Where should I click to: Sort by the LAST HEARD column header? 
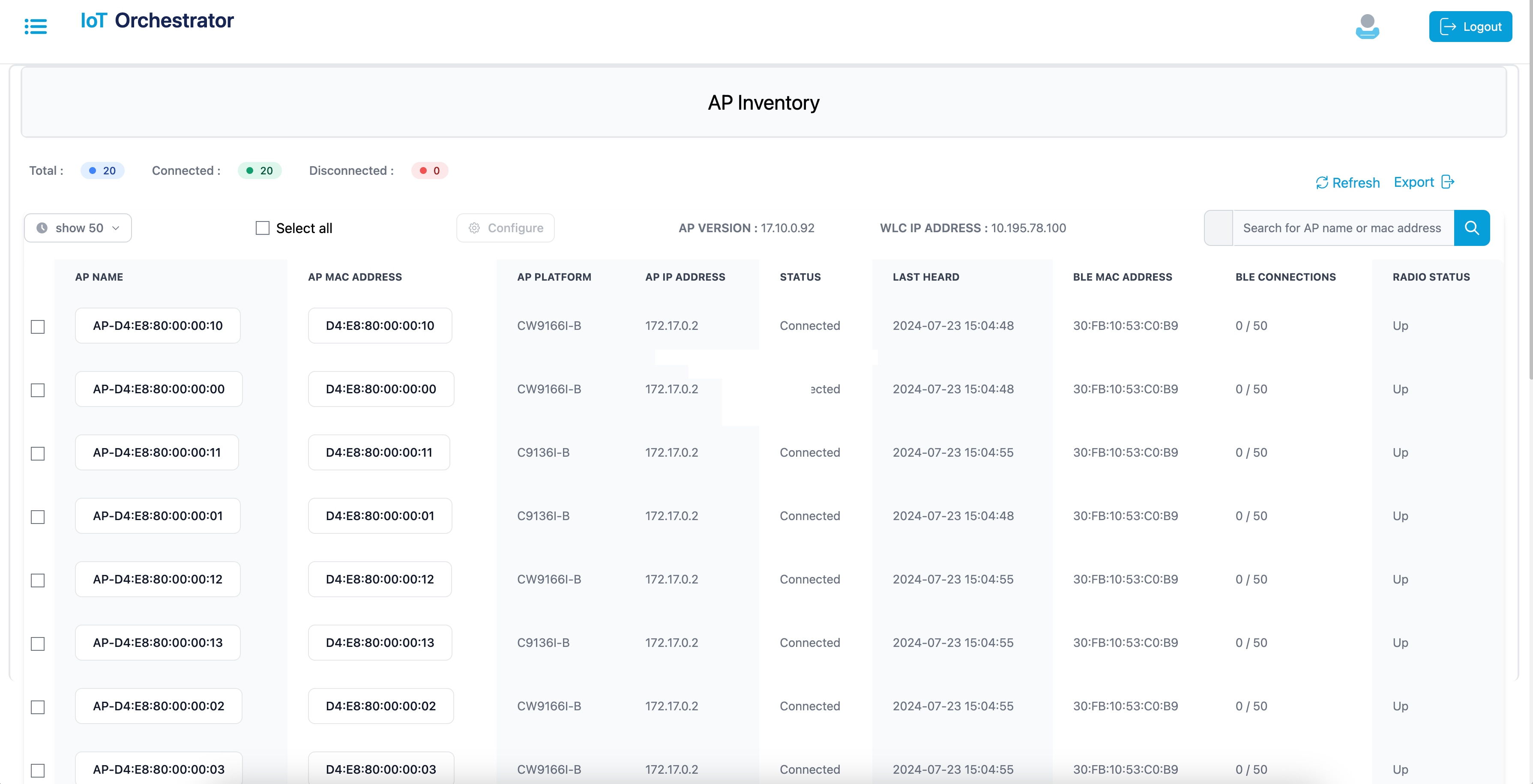pyautogui.click(x=925, y=277)
